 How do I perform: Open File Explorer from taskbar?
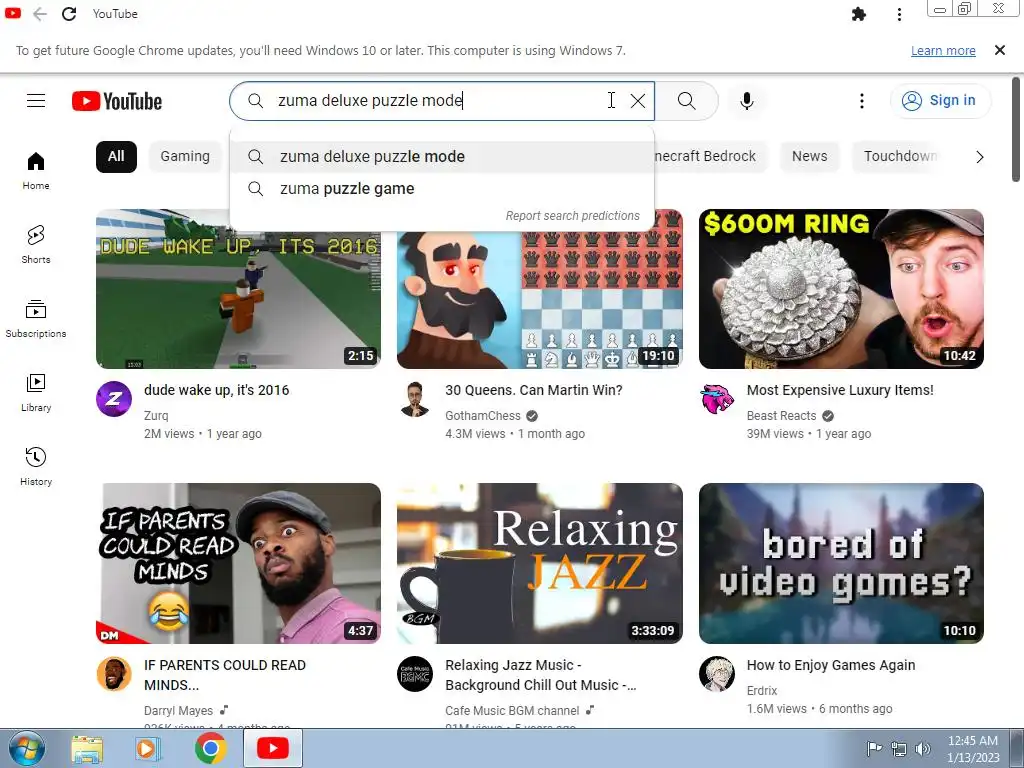(x=87, y=748)
